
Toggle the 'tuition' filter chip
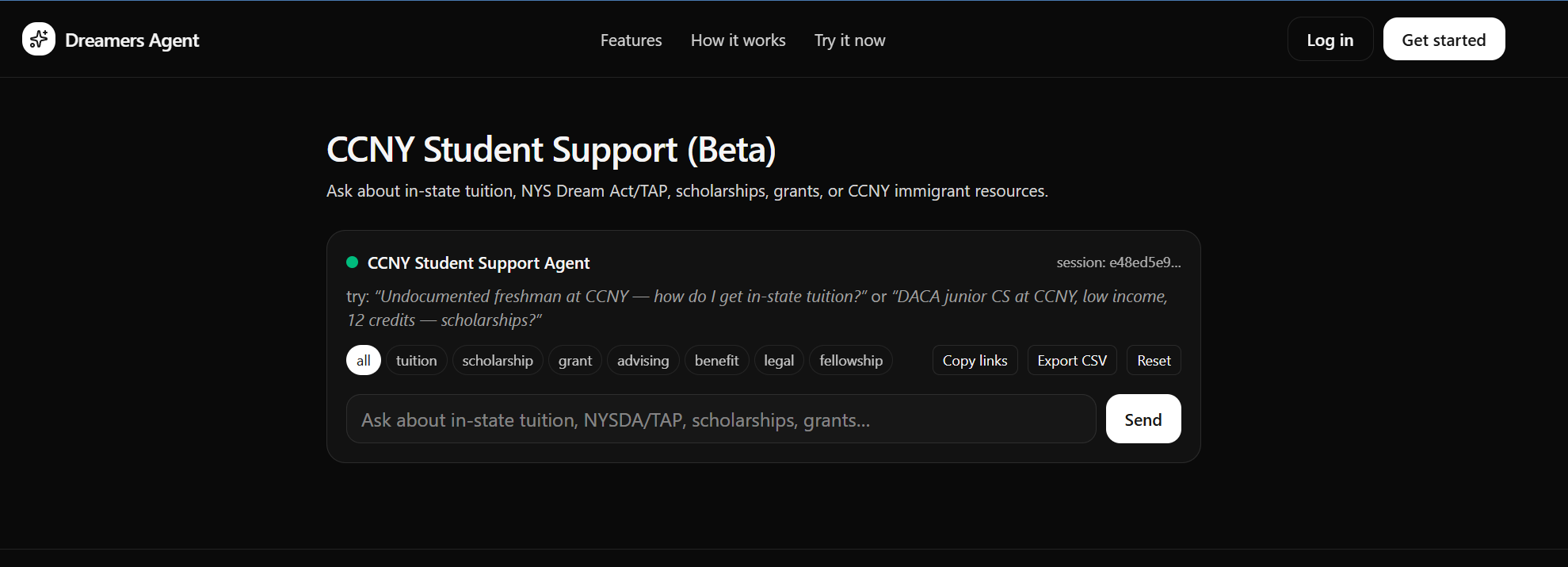416,360
